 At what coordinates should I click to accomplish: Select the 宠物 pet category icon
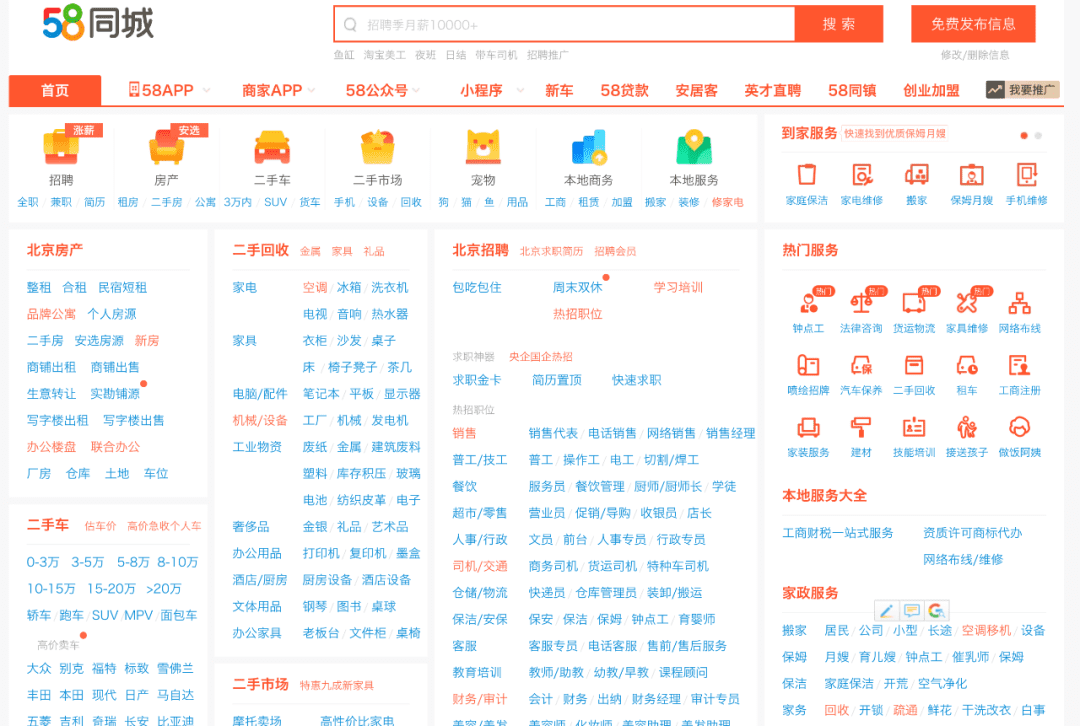483,148
